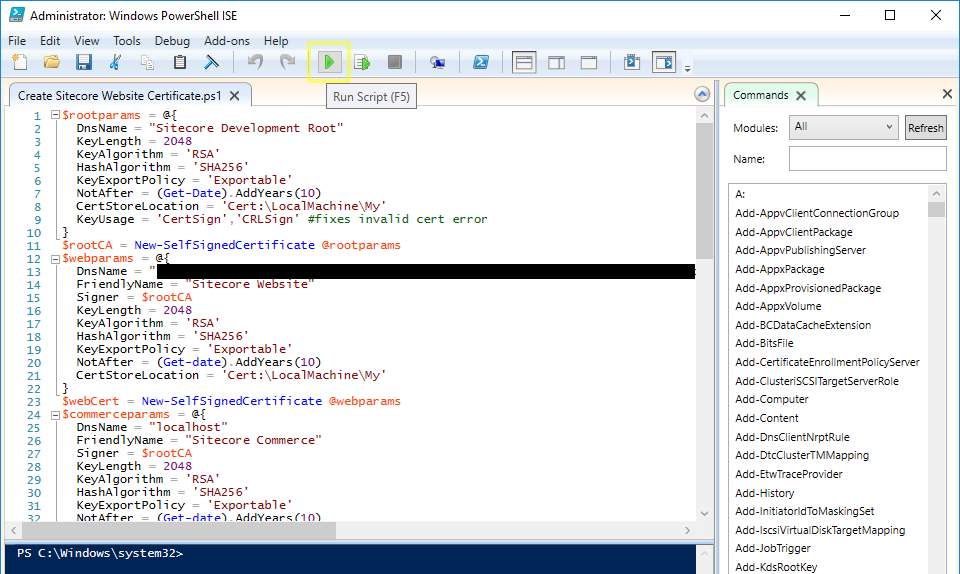Viewport: 960px width, 574px height.
Task: Select Add-ClusteriSCSITargetServerRole command
Action: coord(817,381)
